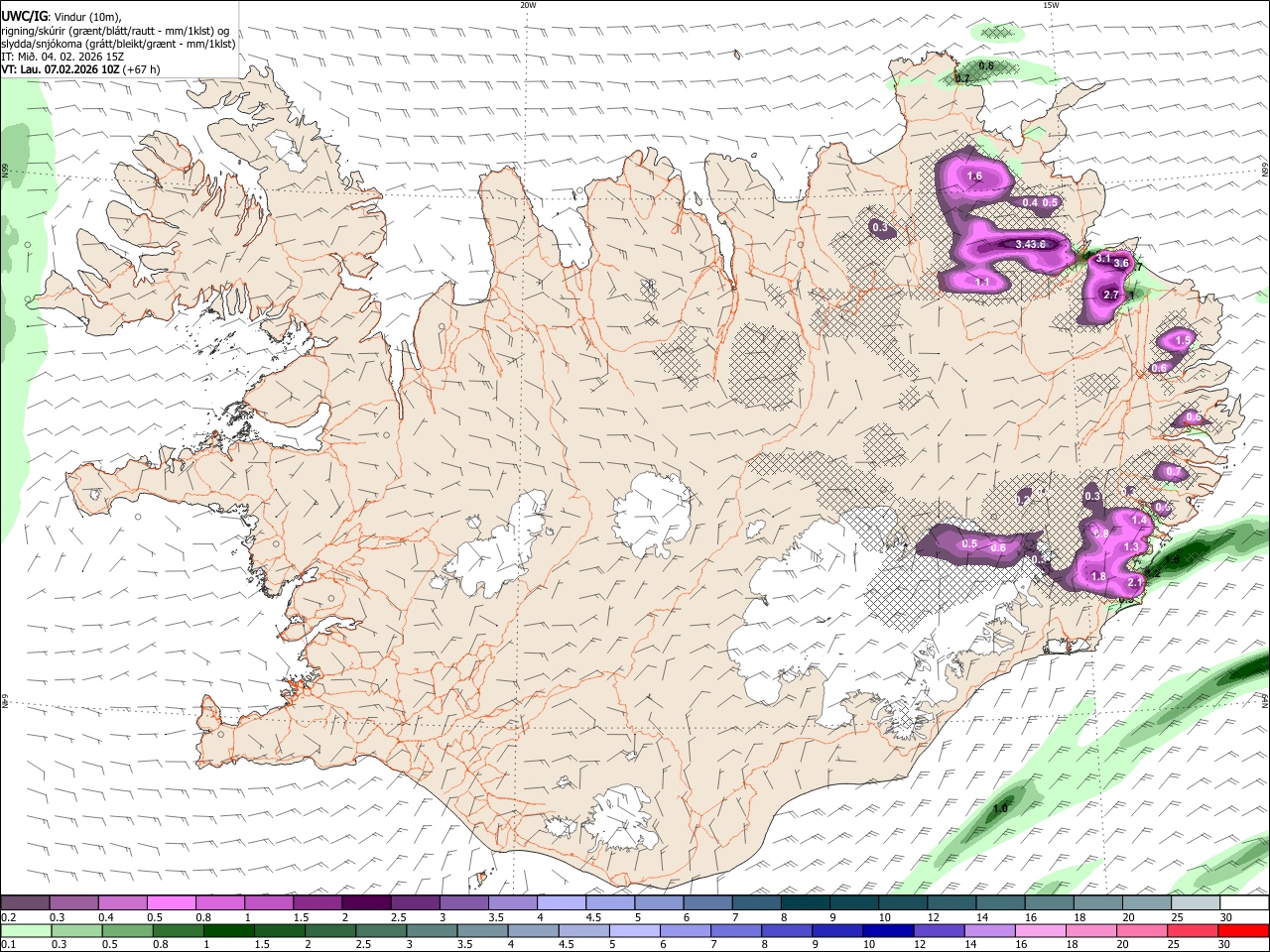1270x952 pixels.
Task: Click the 0.2 label on the snow scale
Action: point(8,917)
